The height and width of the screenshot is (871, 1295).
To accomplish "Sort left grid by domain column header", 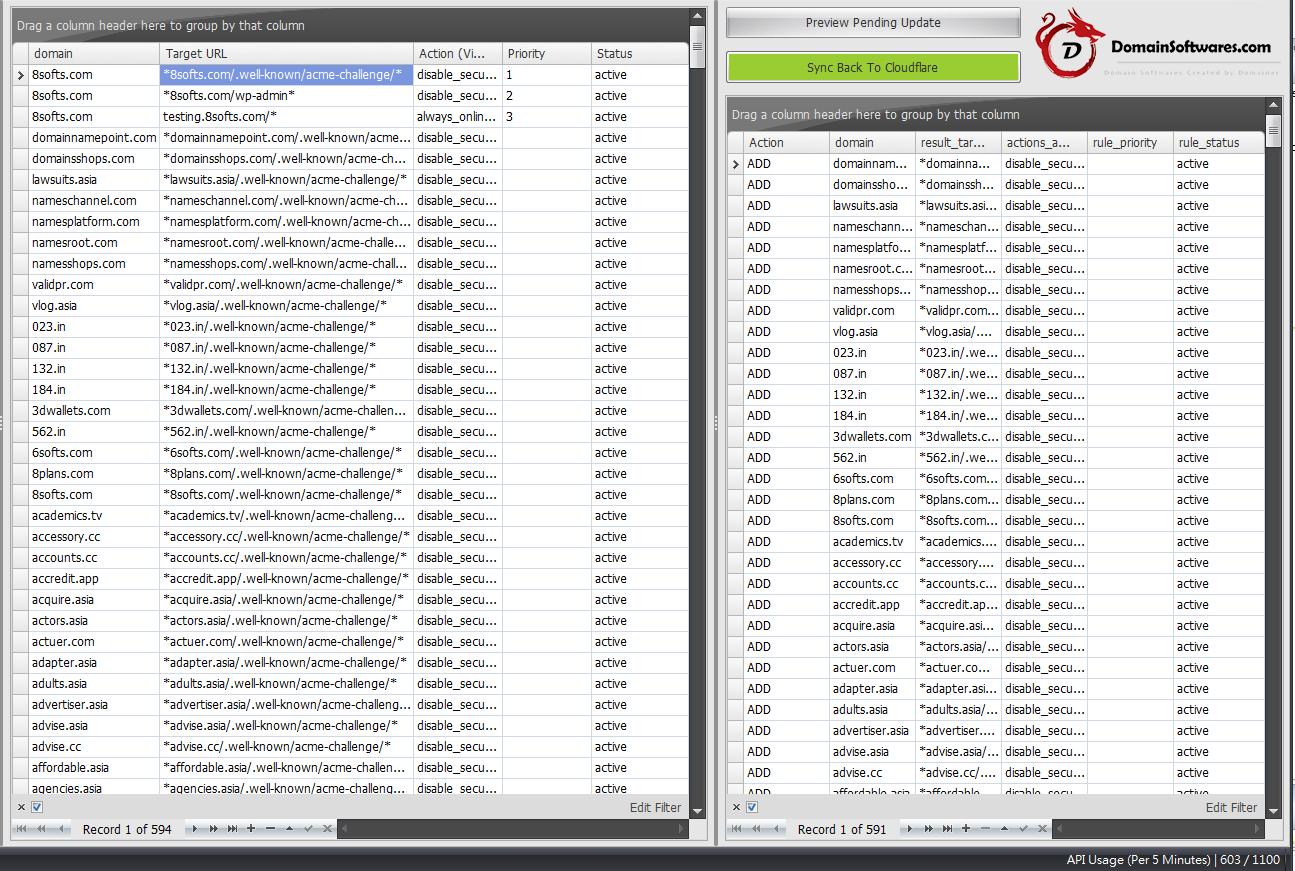I will 94,53.
